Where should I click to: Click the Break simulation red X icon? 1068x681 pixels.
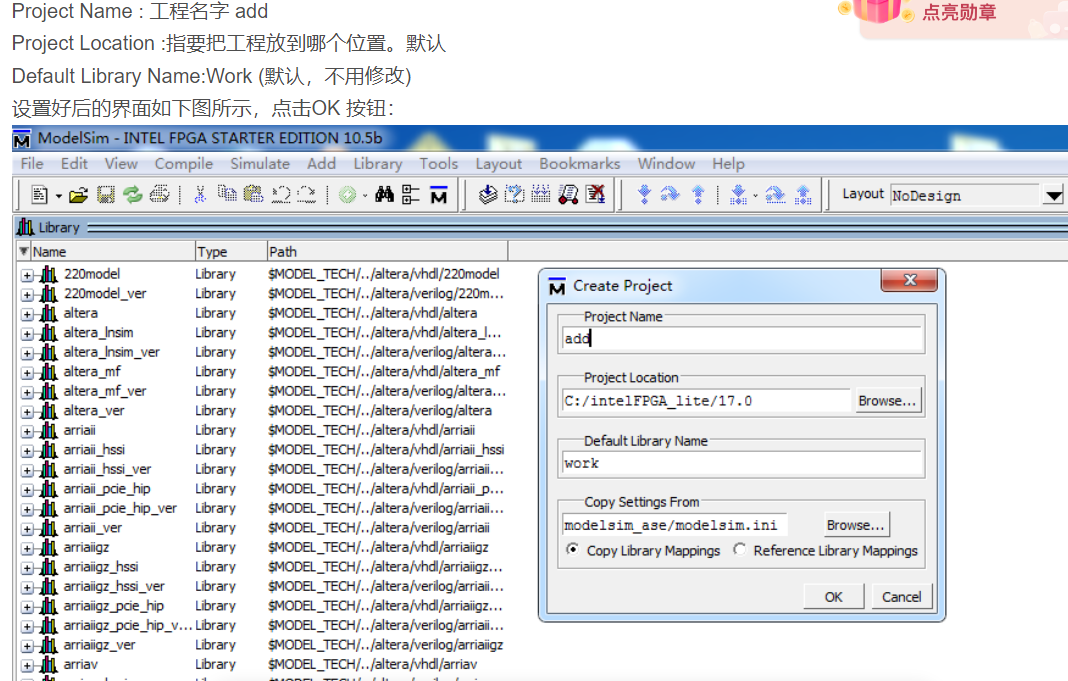click(595, 195)
